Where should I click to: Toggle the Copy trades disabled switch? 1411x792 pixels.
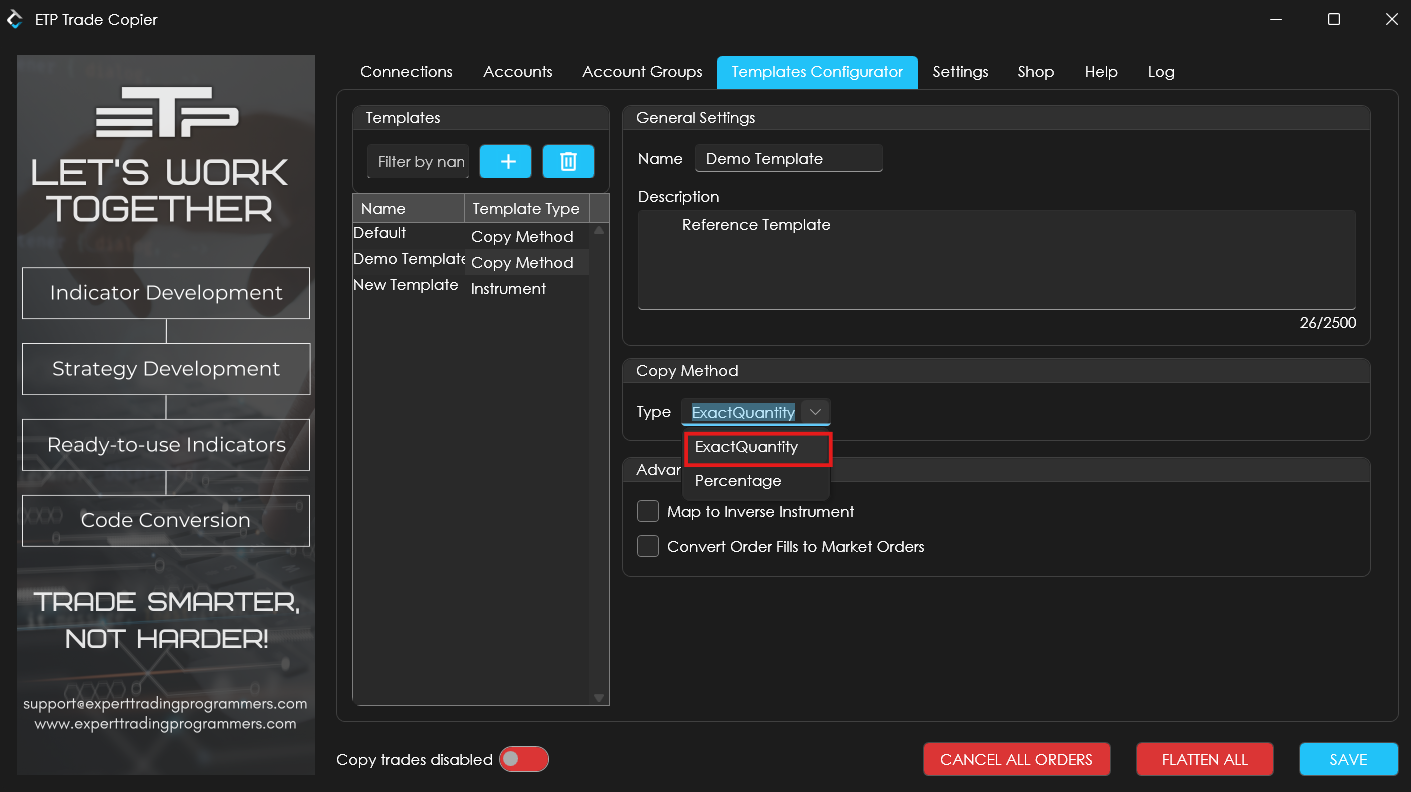coord(524,759)
